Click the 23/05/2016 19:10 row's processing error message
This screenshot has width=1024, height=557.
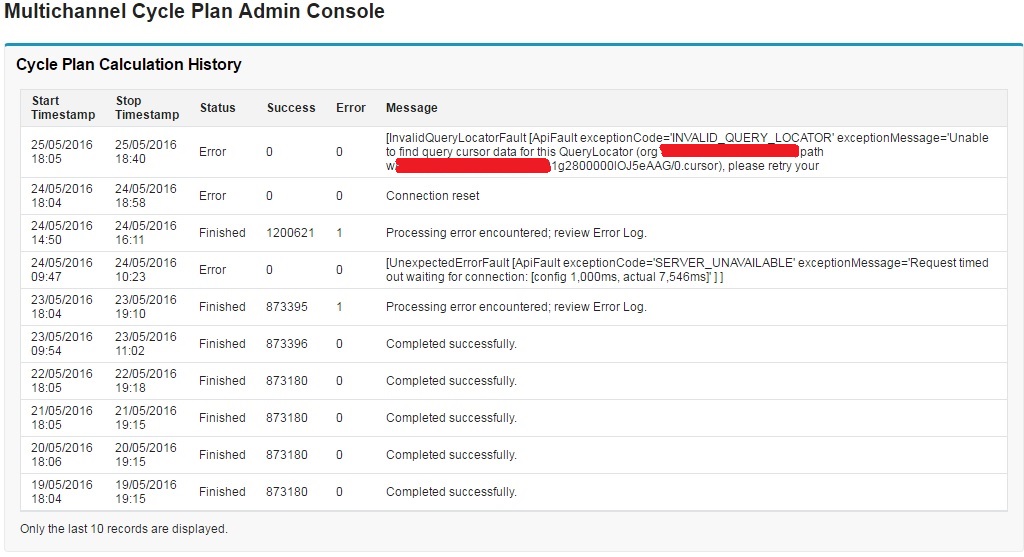tap(516, 307)
